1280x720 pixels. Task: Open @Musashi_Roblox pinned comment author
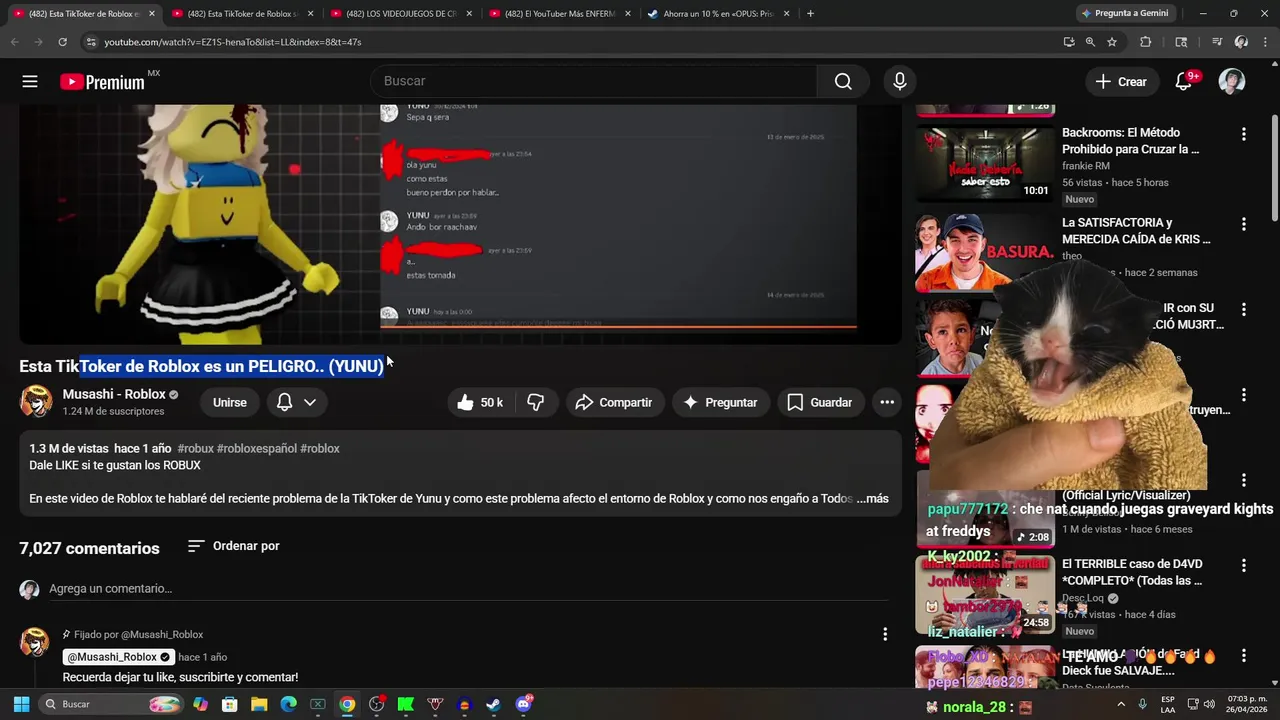[x=118, y=657]
